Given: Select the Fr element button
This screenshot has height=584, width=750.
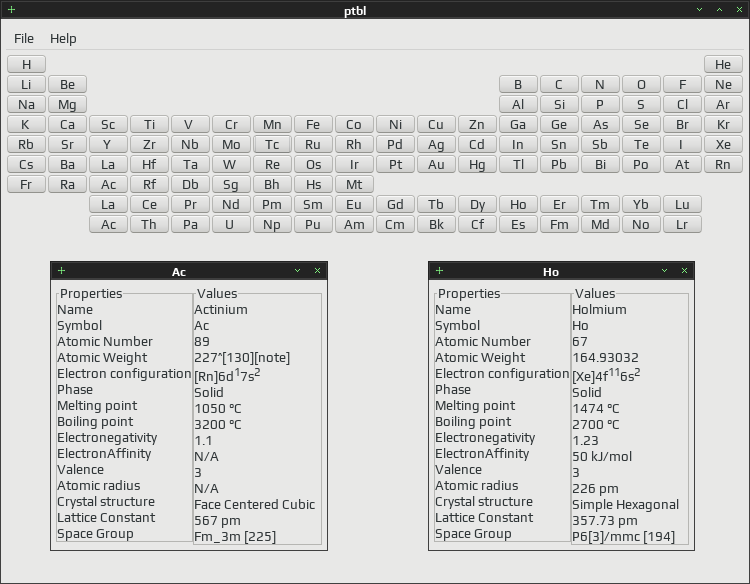Looking at the screenshot, I should 27,184.
